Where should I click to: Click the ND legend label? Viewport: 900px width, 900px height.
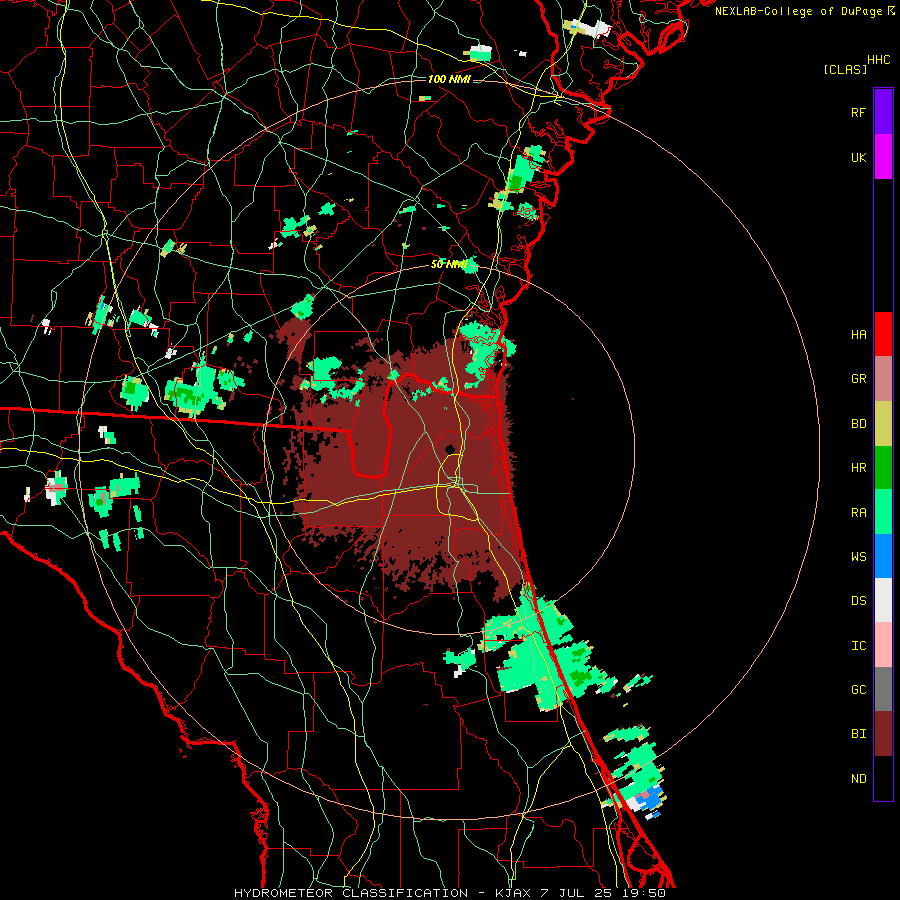(x=858, y=779)
